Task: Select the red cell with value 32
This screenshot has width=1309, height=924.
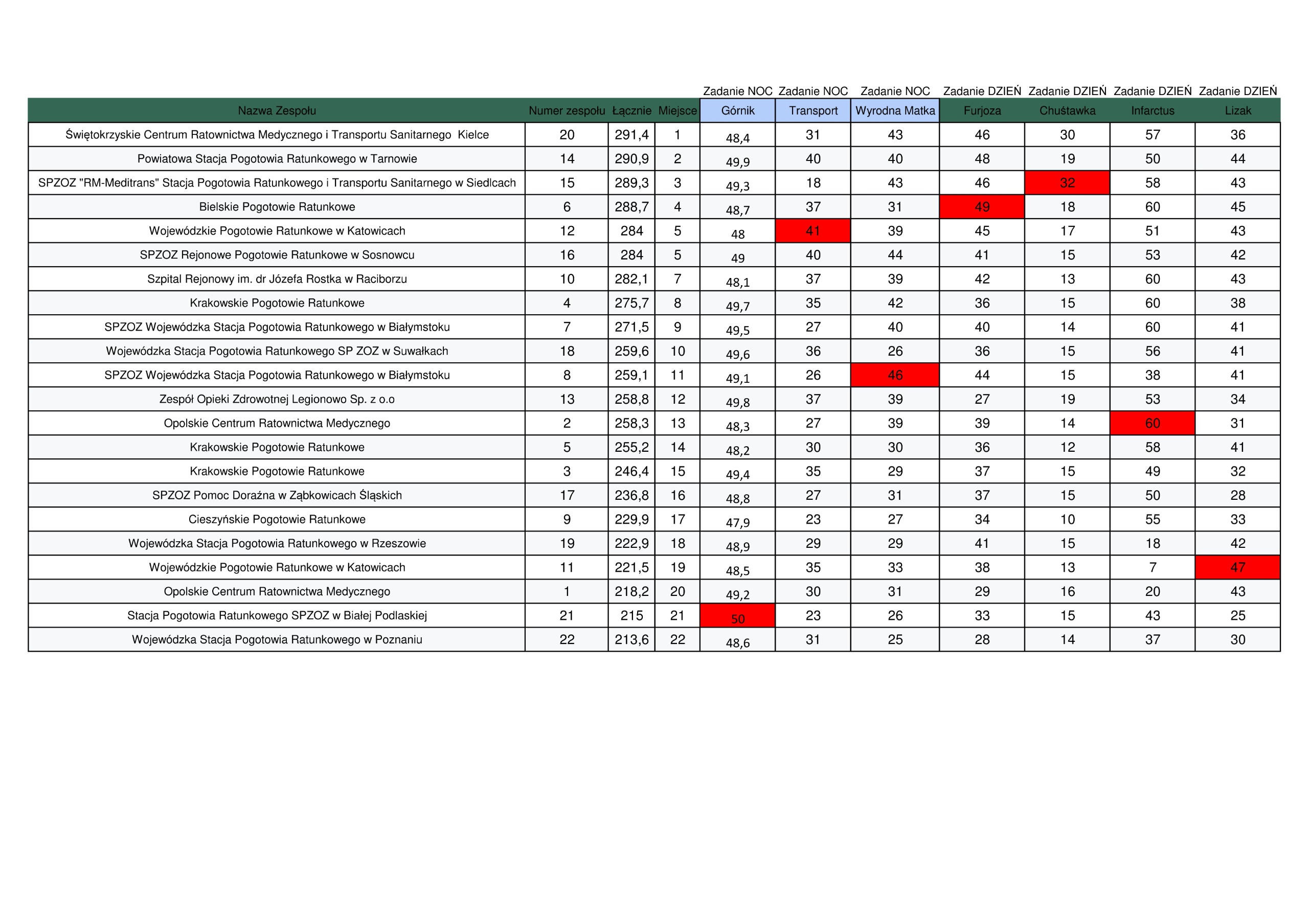Action: (1067, 183)
